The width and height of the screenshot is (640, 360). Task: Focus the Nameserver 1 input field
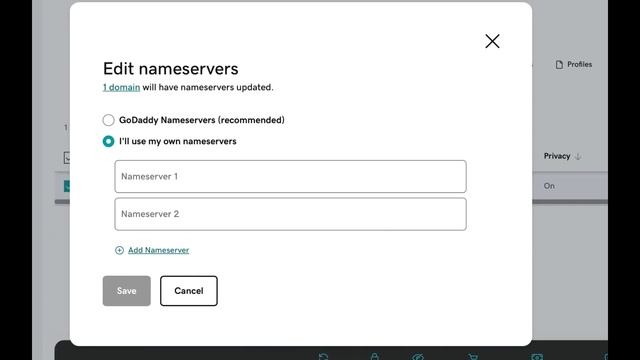click(290, 176)
